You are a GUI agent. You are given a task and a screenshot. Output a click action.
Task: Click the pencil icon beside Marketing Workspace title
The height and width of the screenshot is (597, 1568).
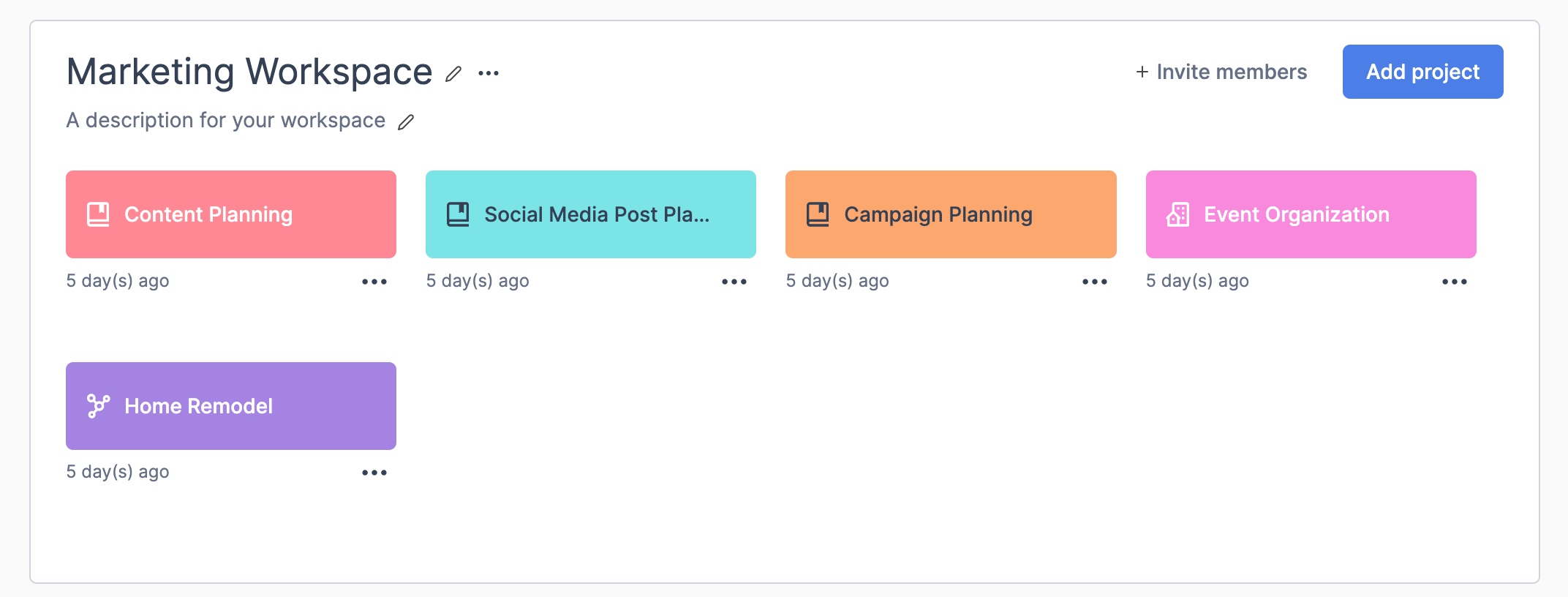pyautogui.click(x=453, y=73)
